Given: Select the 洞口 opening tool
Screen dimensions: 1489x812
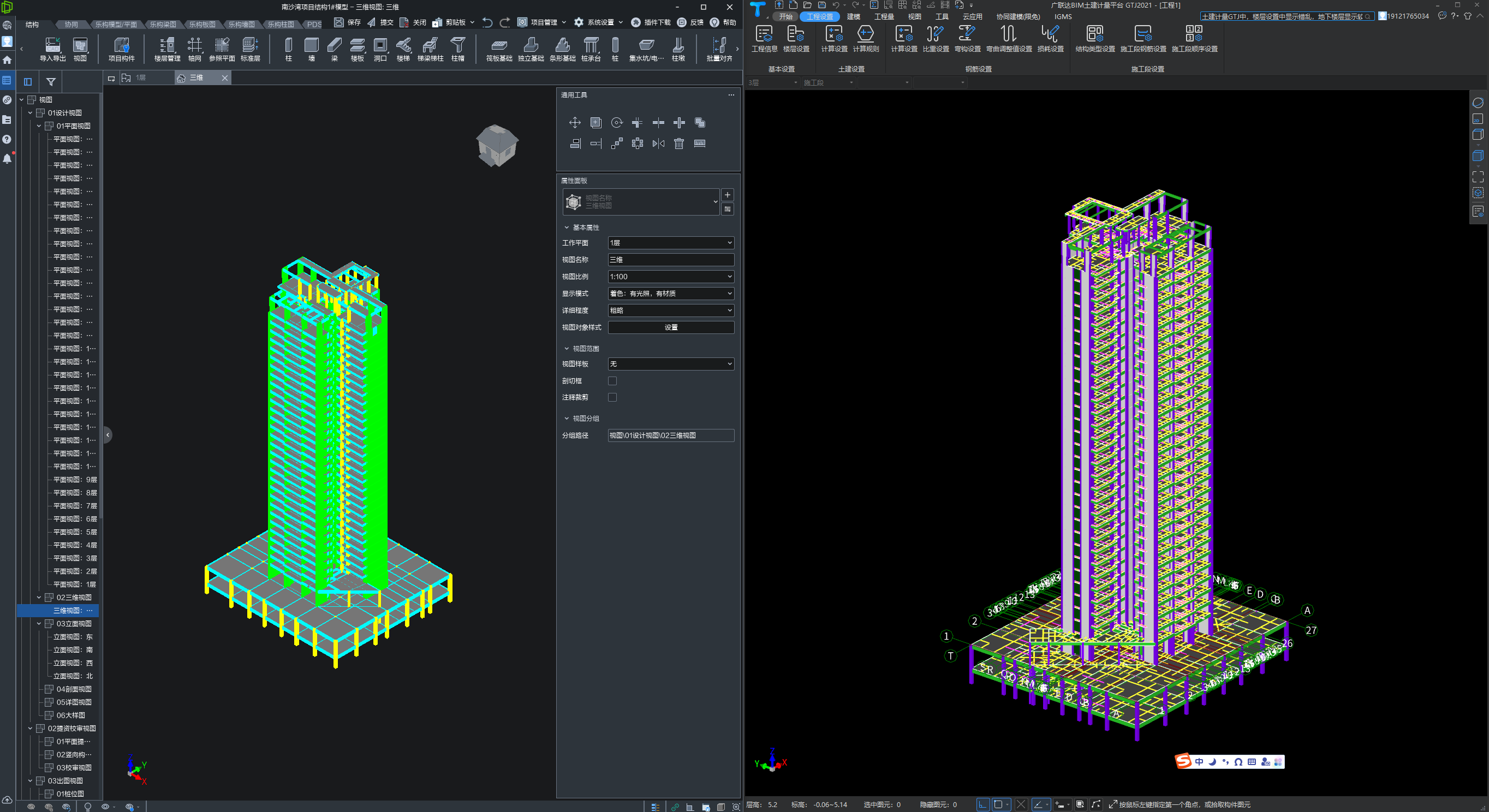Looking at the screenshot, I should tap(380, 49).
